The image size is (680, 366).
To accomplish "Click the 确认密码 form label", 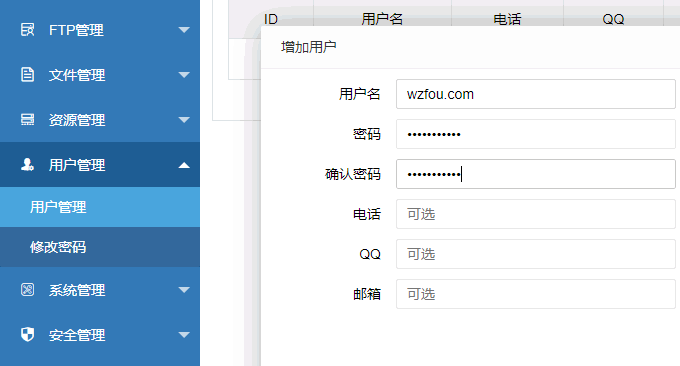I will (353, 174).
